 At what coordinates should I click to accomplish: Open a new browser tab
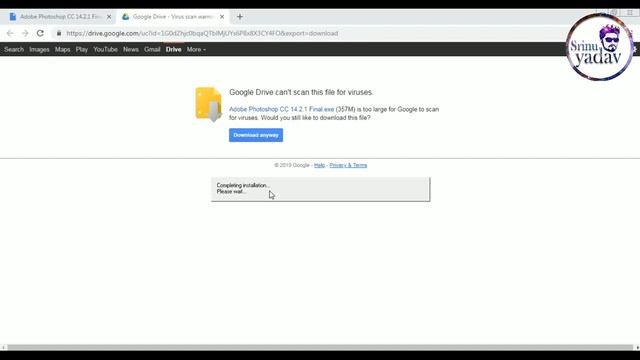(x=240, y=17)
